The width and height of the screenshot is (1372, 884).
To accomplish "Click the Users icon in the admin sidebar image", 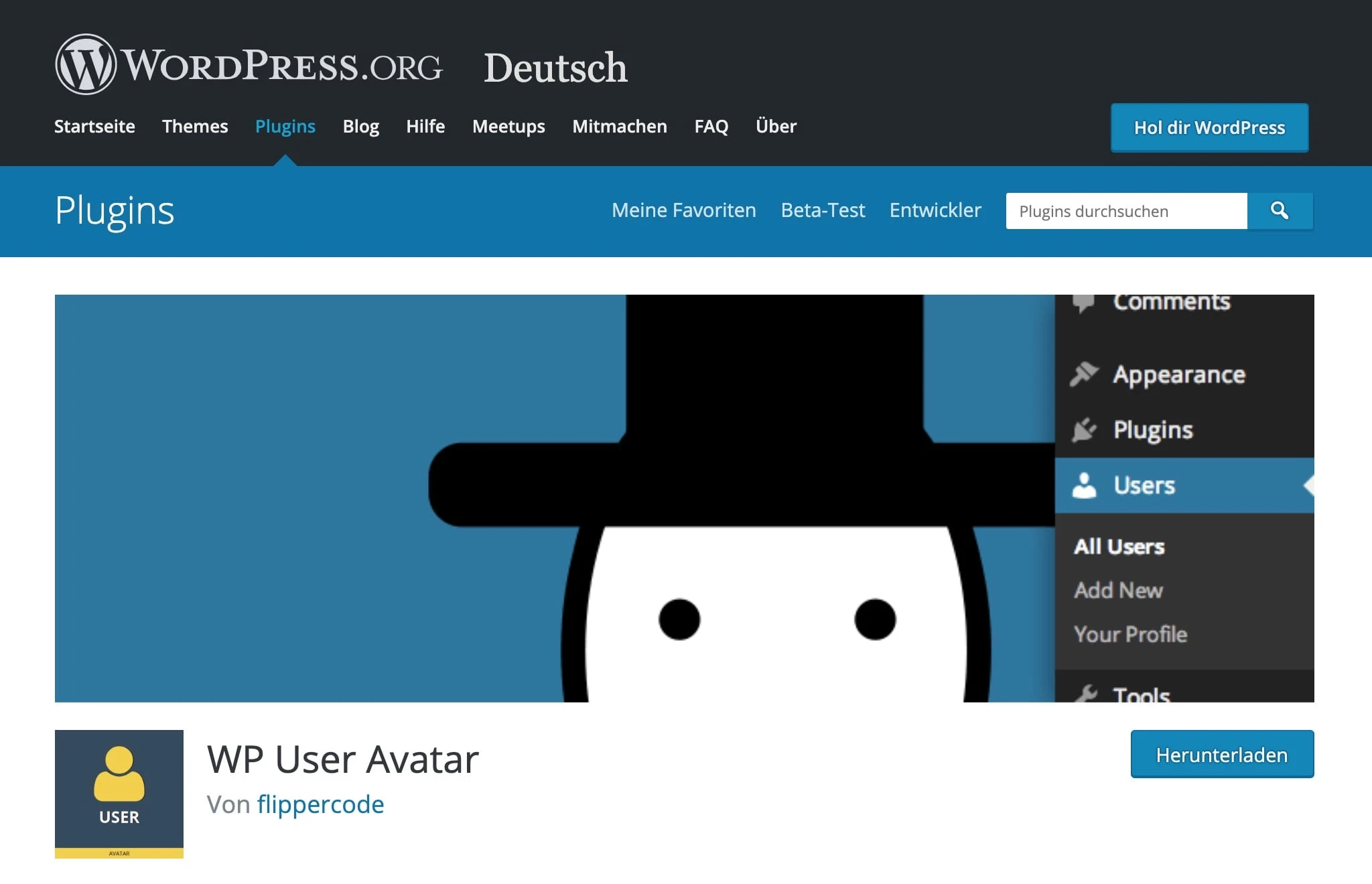I will pos(1085,486).
